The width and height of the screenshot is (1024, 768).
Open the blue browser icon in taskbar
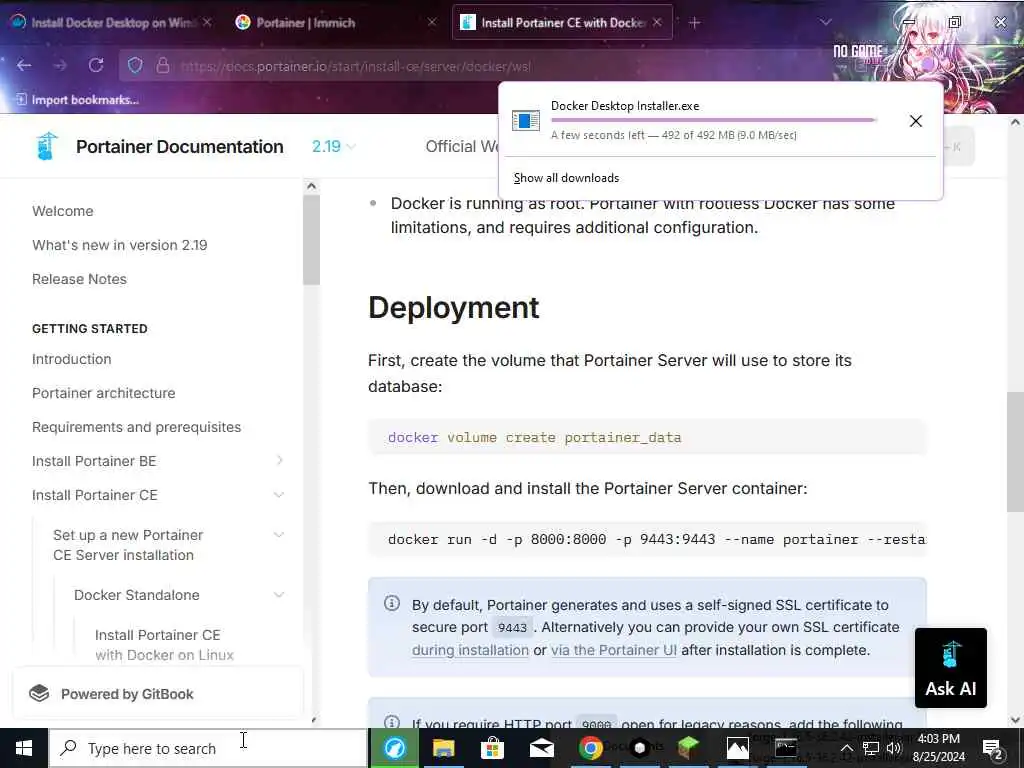click(394, 748)
